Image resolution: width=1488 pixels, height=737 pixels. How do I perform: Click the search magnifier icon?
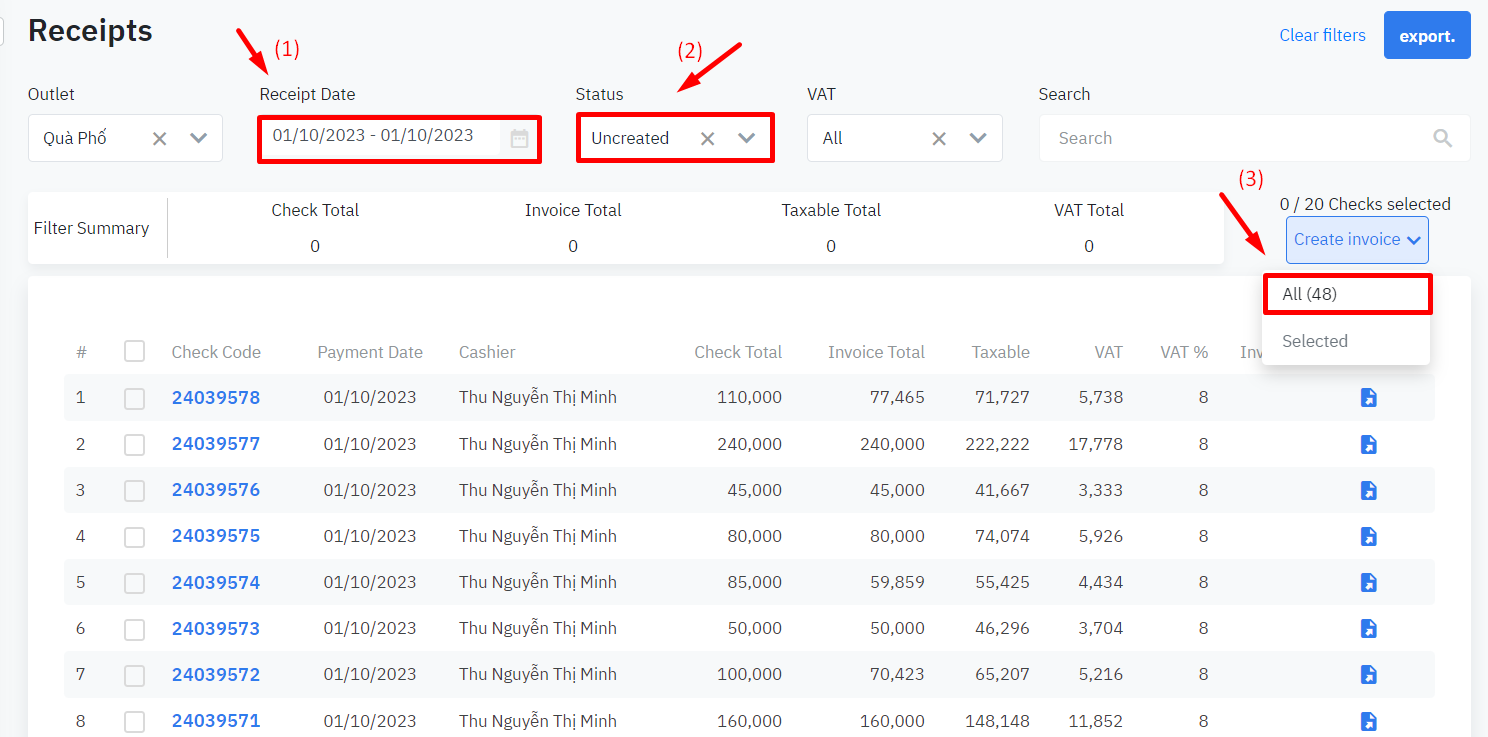[x=1442, y=139]
